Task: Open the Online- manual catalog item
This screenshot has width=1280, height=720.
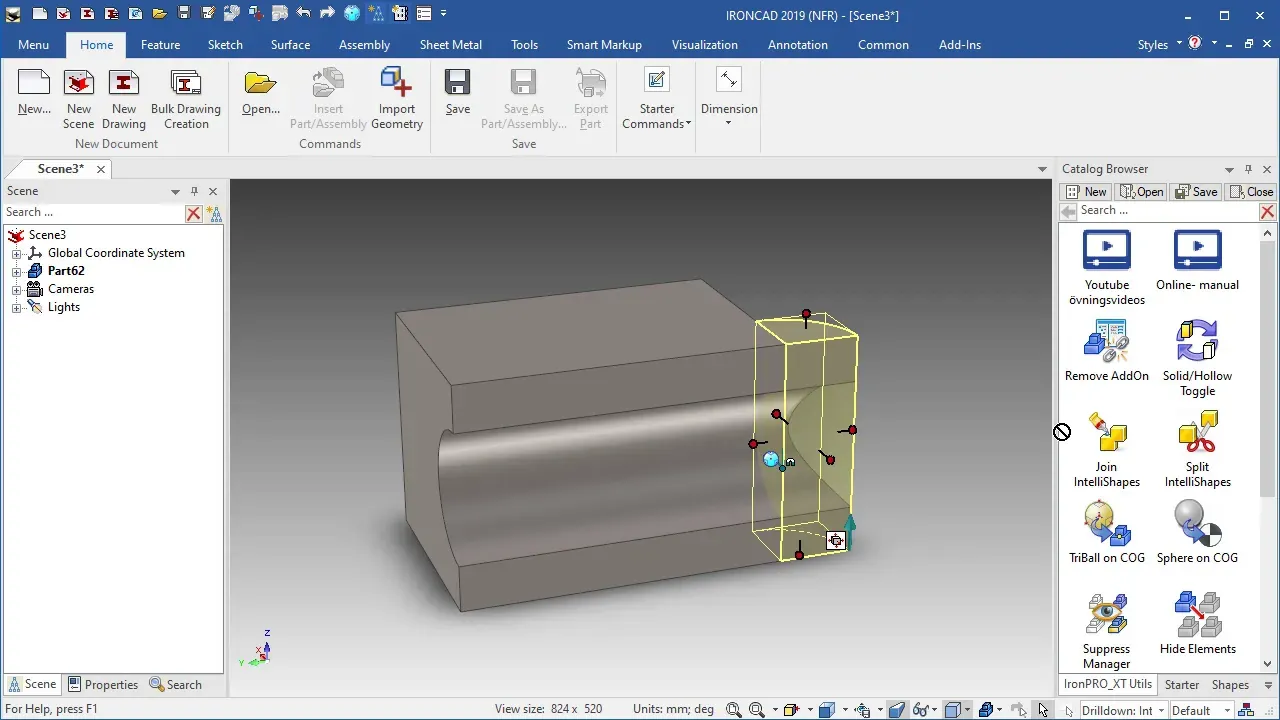Action: 1197,260
